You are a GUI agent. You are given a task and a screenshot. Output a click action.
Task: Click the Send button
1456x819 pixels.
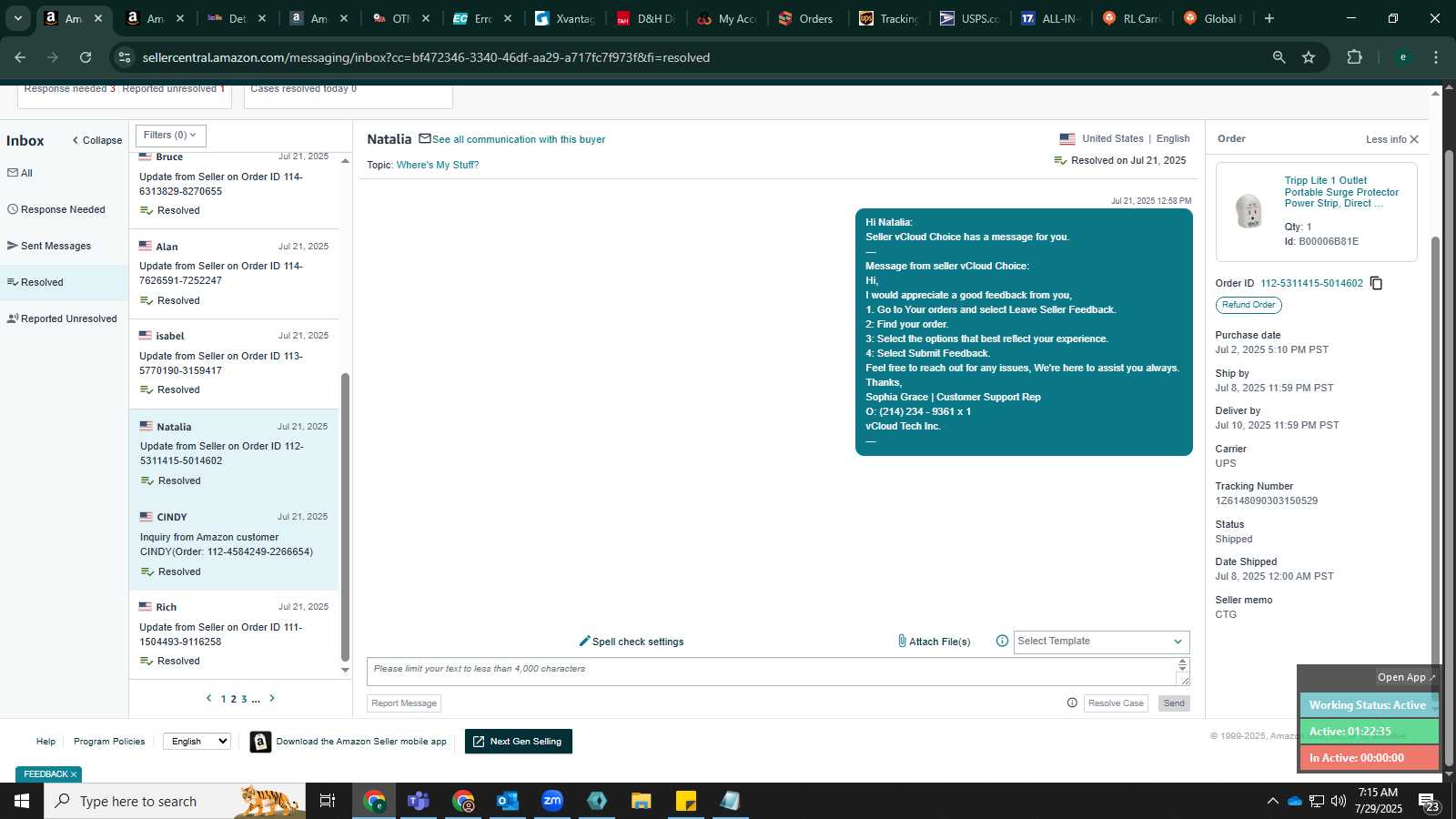[x=1174, y=703]
